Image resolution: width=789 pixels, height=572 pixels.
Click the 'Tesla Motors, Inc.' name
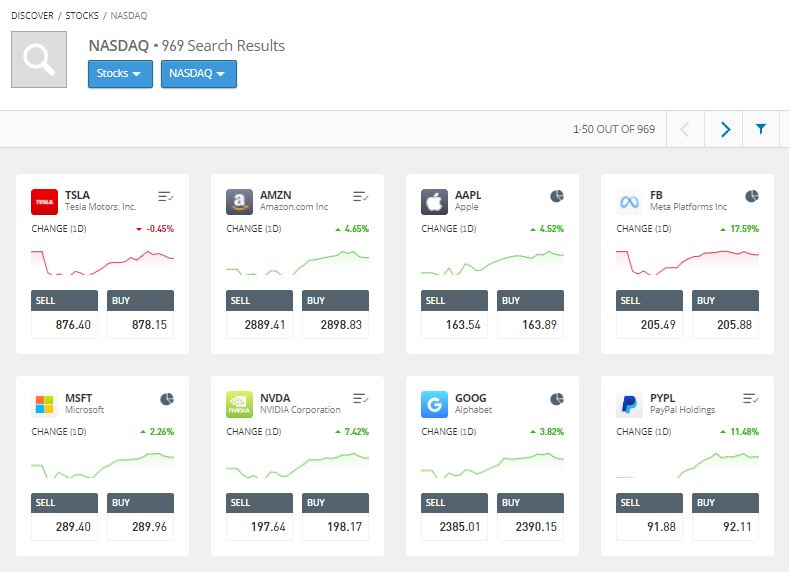101,207
